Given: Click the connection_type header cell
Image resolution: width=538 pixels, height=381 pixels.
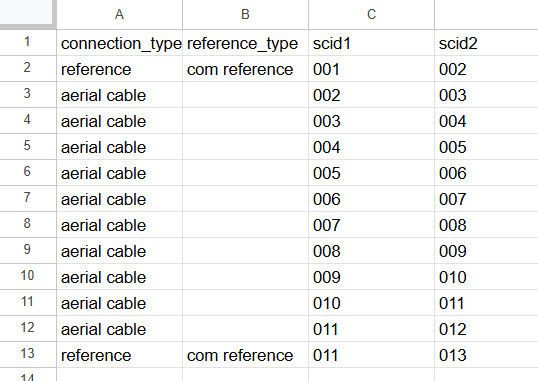Looking at the screenshot, I should click(x=119, y=43).
